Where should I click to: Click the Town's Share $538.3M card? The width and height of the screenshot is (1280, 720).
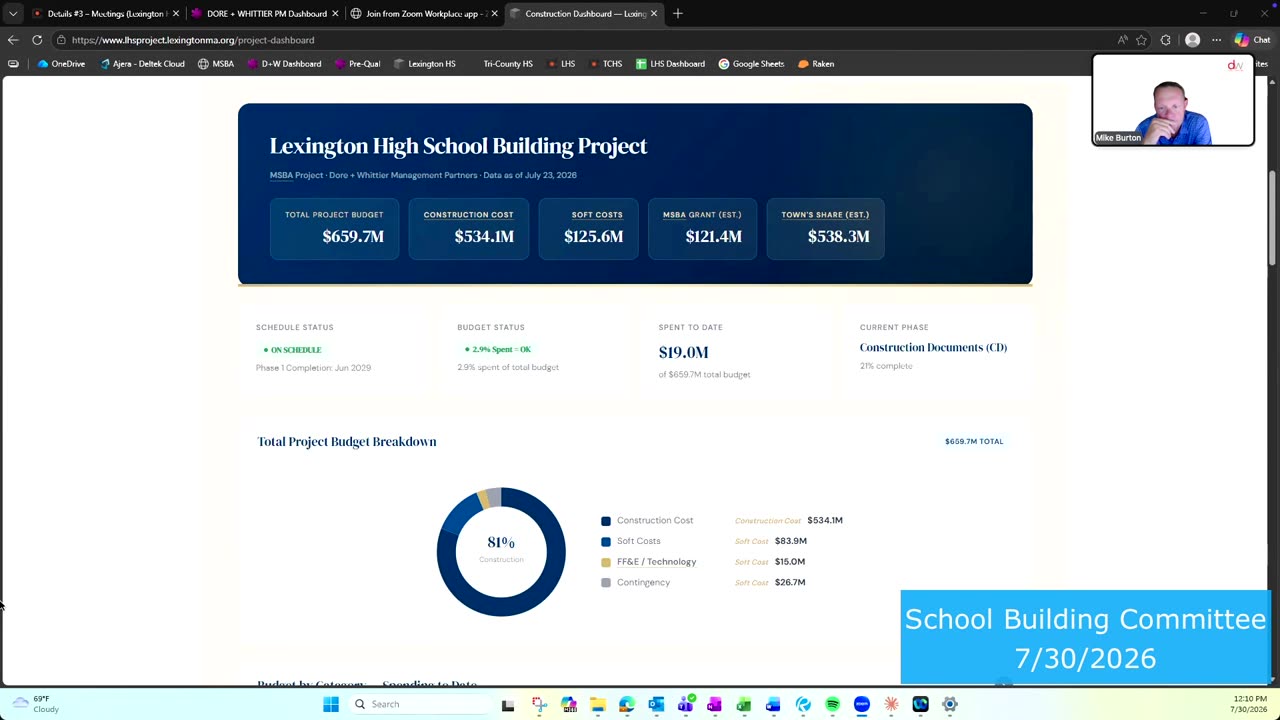pyautogui.click(x=825, y=229)
